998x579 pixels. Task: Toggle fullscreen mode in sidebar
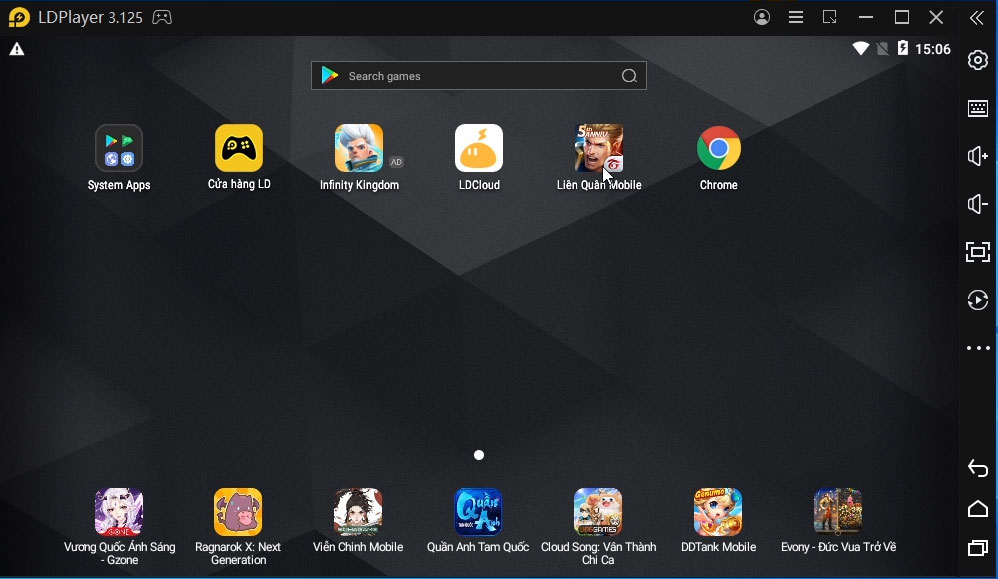pos(978,252)
